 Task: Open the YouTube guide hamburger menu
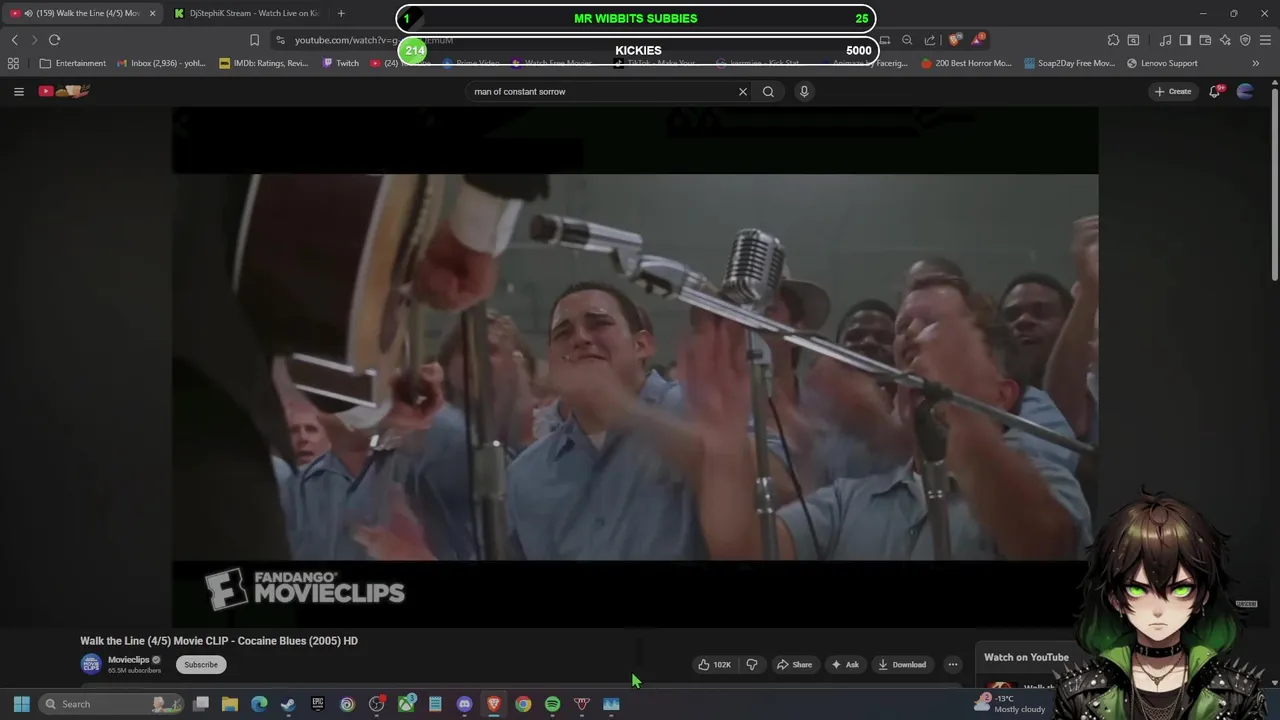[x=18, y=91]
